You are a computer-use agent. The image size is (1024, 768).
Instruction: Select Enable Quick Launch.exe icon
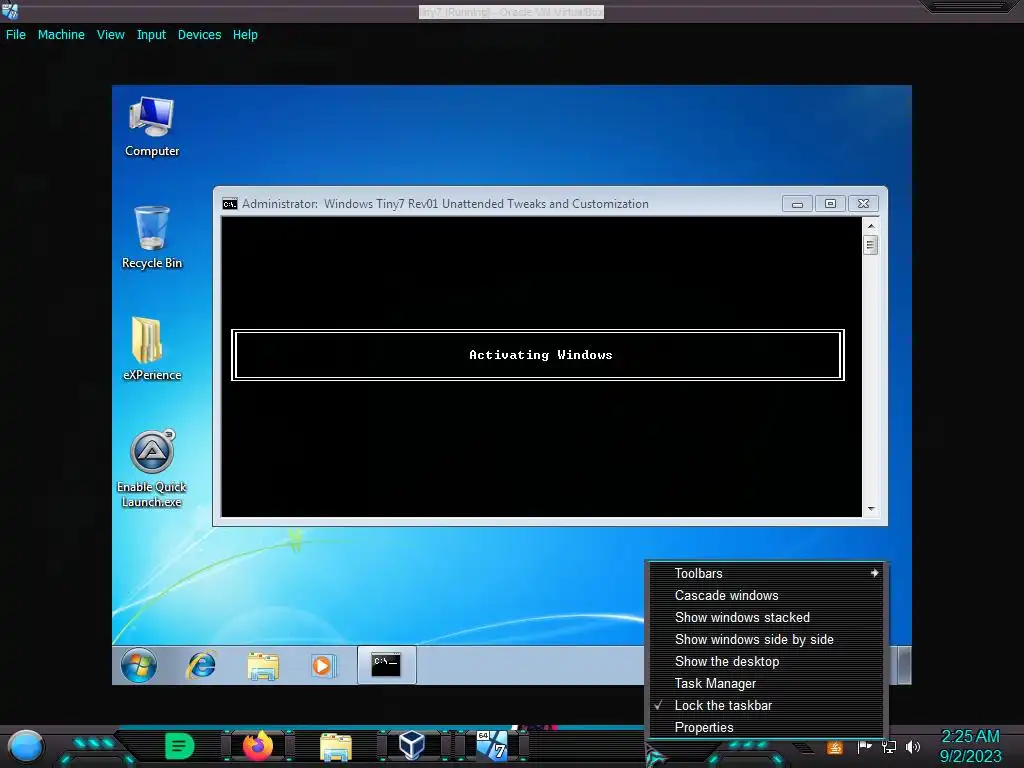point(152,469)
